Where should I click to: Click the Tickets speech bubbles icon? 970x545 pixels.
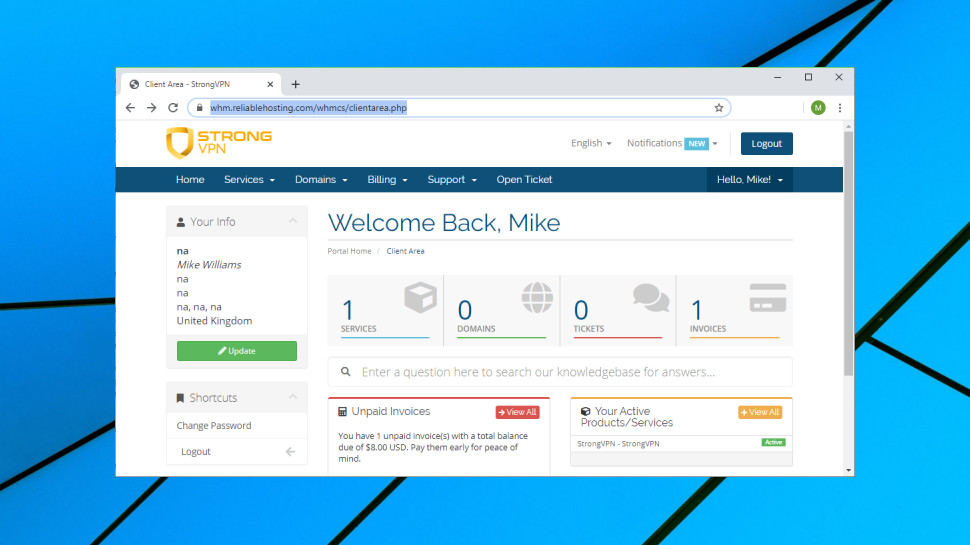tap(651, 298)
